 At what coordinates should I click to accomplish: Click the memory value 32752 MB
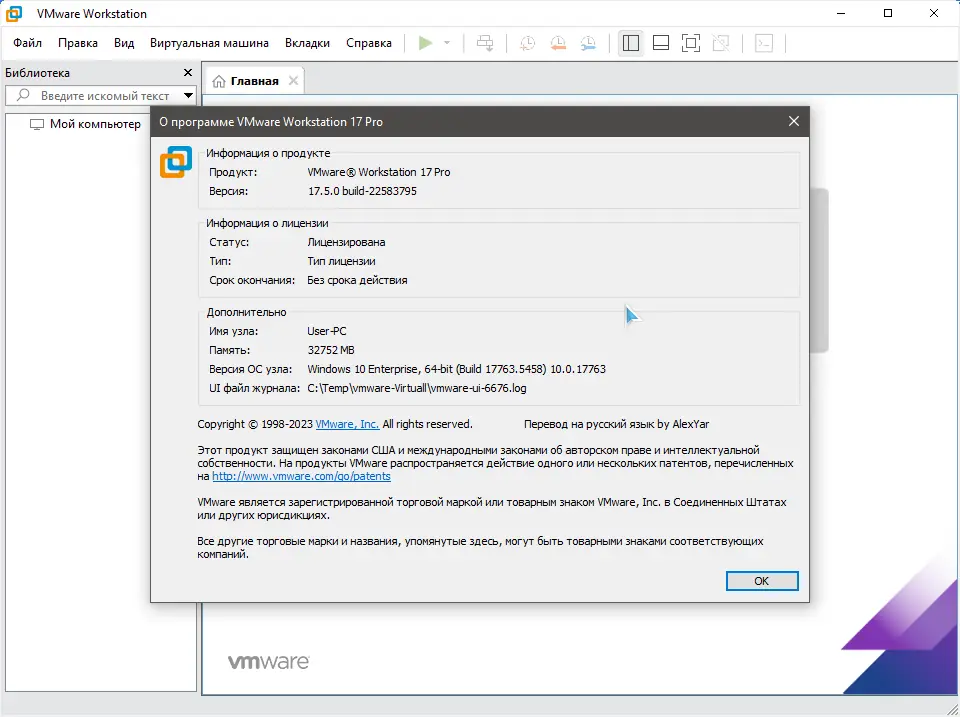click(331, 350)
